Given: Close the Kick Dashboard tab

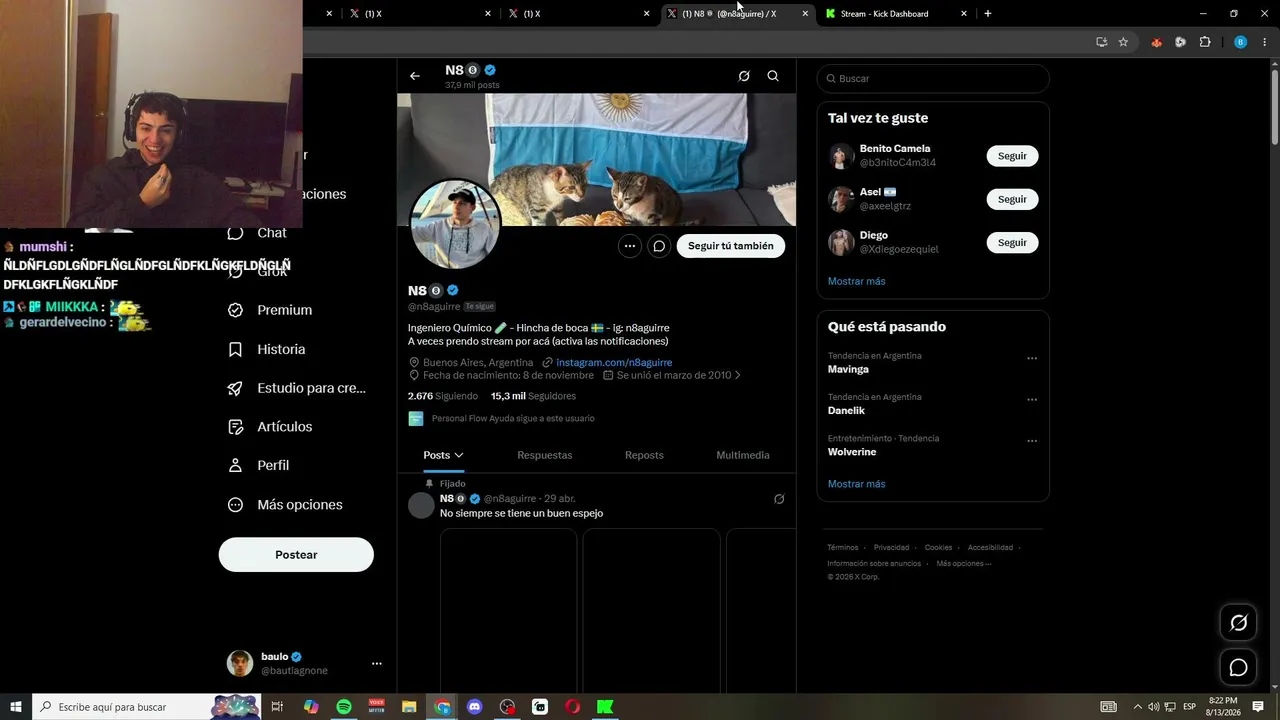Looking at the screenshot, I should 964,14.
